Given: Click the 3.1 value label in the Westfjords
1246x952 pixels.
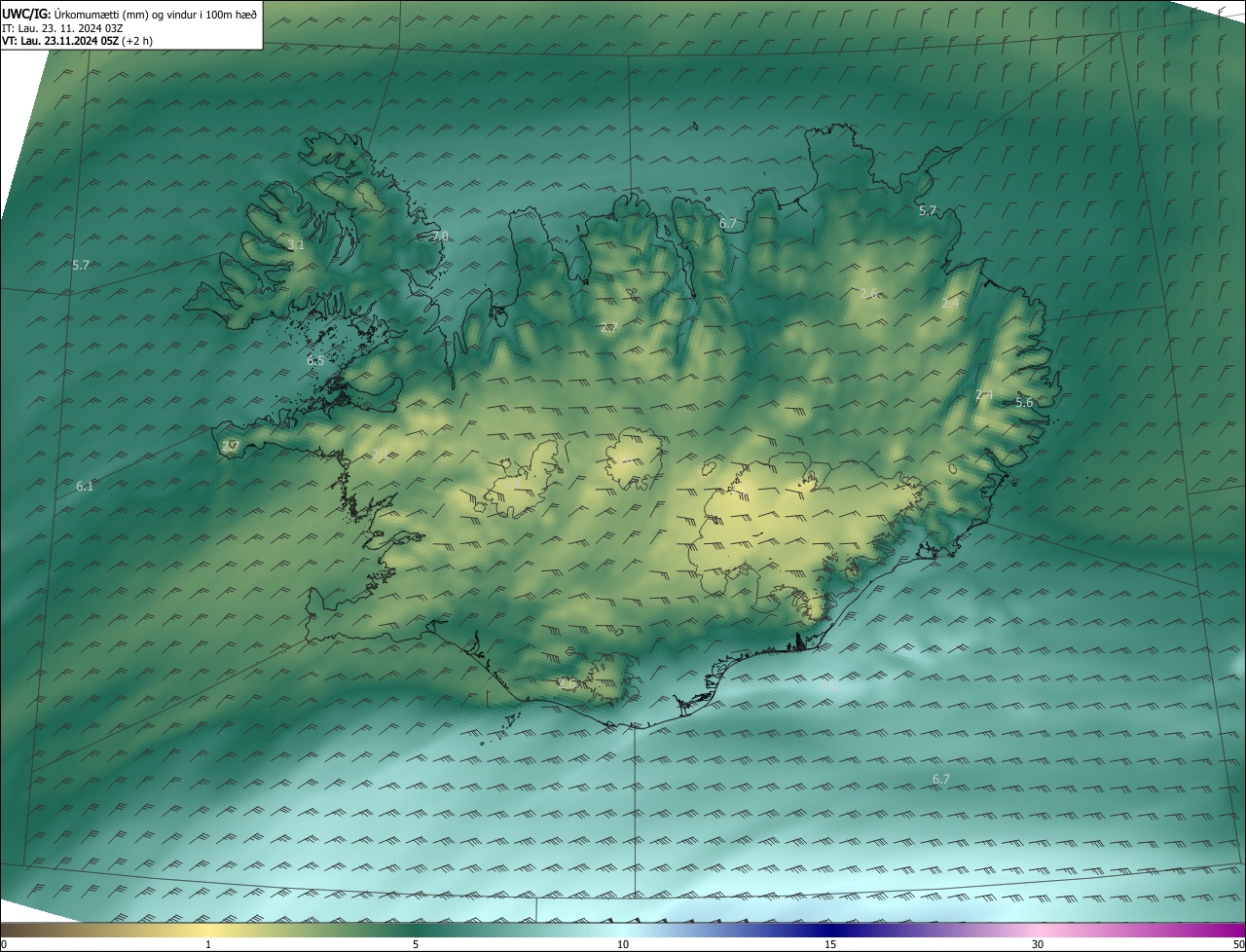Looking at the screenshot, I should click(x=296, y=245).
